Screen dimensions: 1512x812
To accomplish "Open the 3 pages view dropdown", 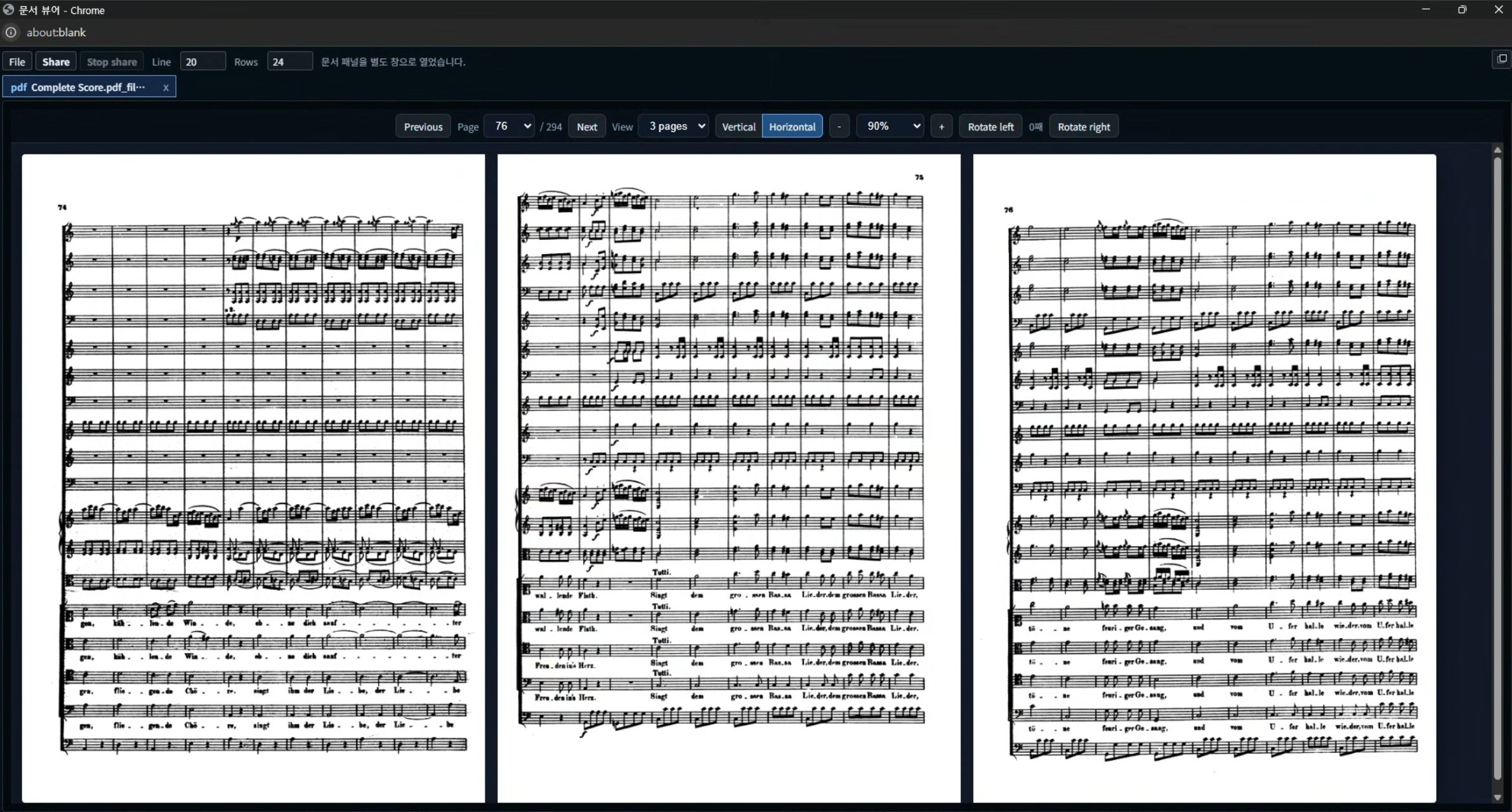I will (674, 126).
